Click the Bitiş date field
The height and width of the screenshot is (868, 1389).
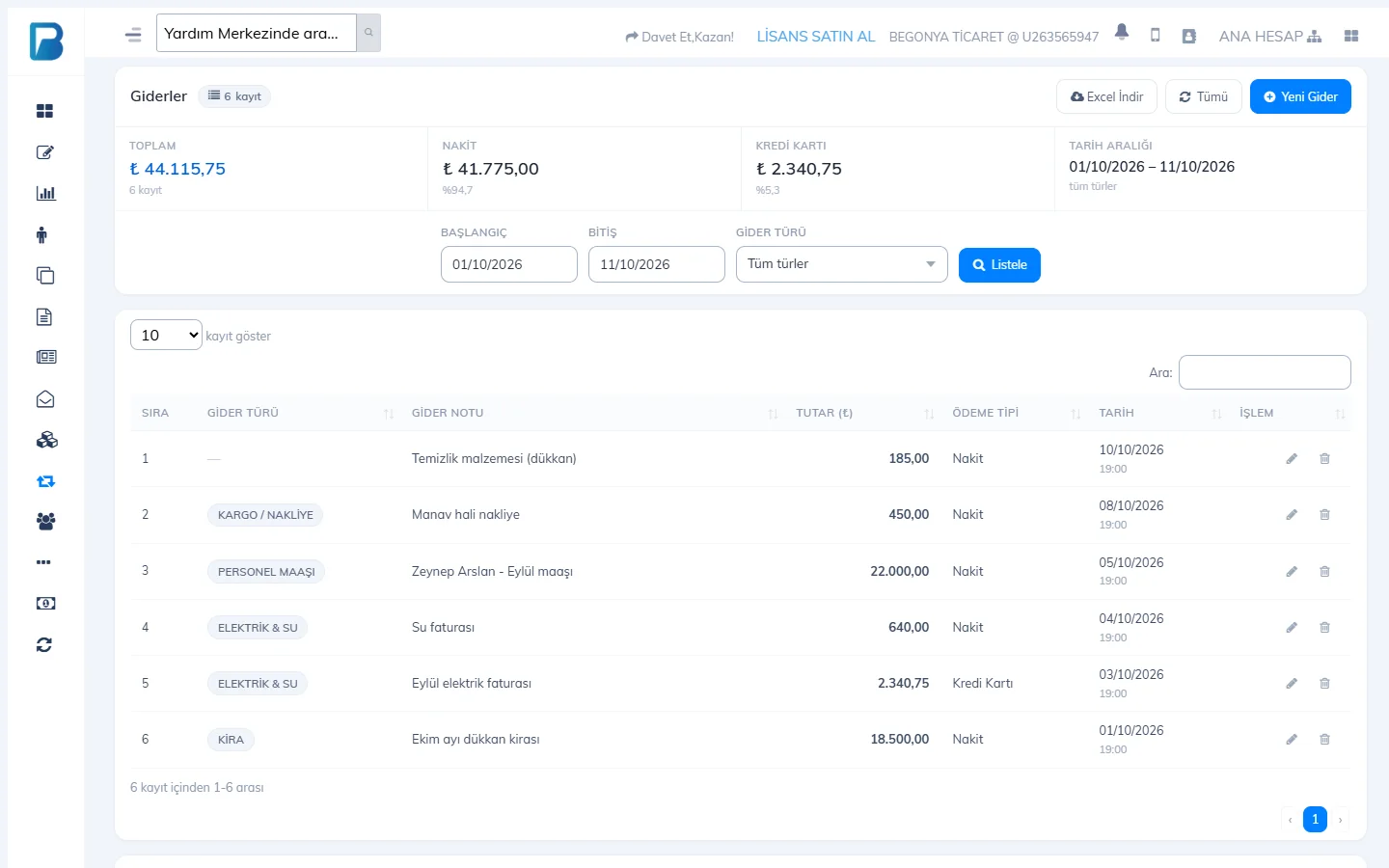(657, 264)
